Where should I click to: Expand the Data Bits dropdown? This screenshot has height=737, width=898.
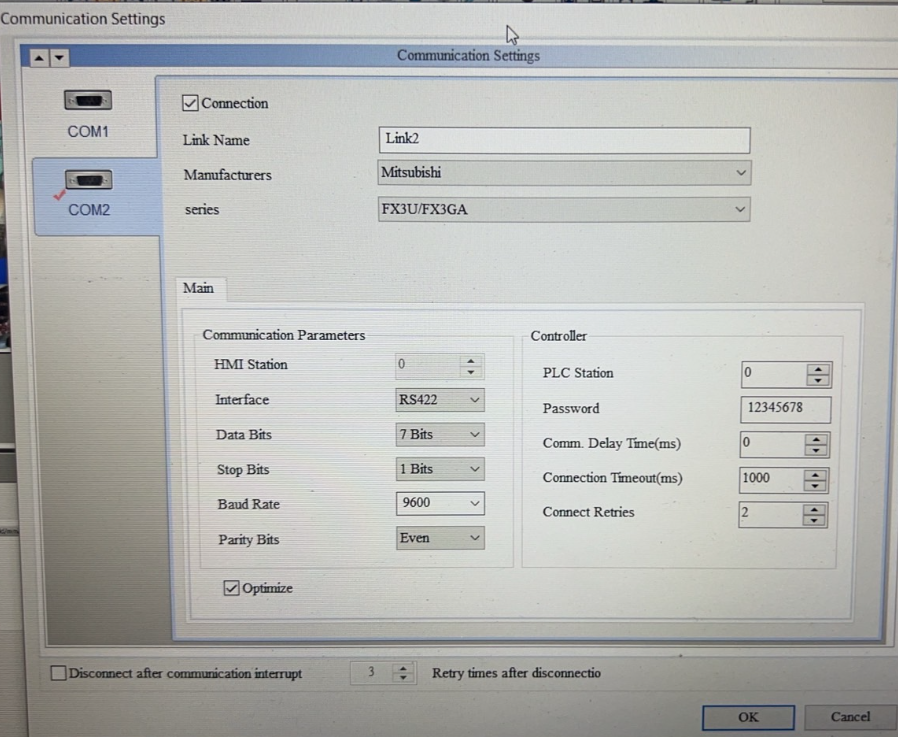click(x=440, y=435)
